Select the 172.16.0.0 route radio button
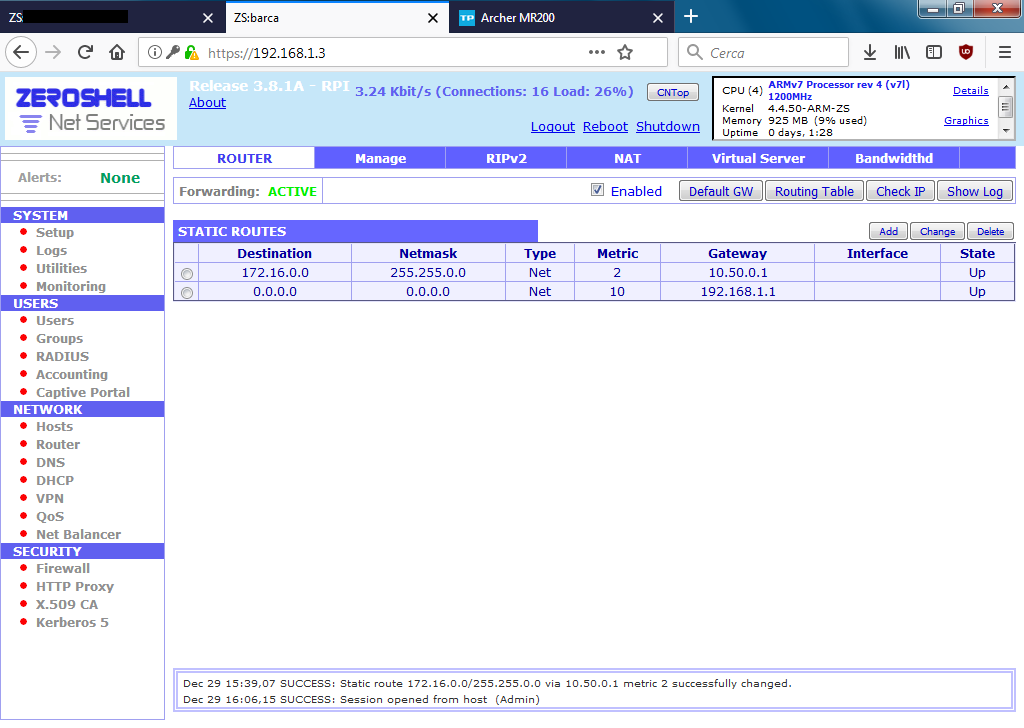 tap(186, 274)
